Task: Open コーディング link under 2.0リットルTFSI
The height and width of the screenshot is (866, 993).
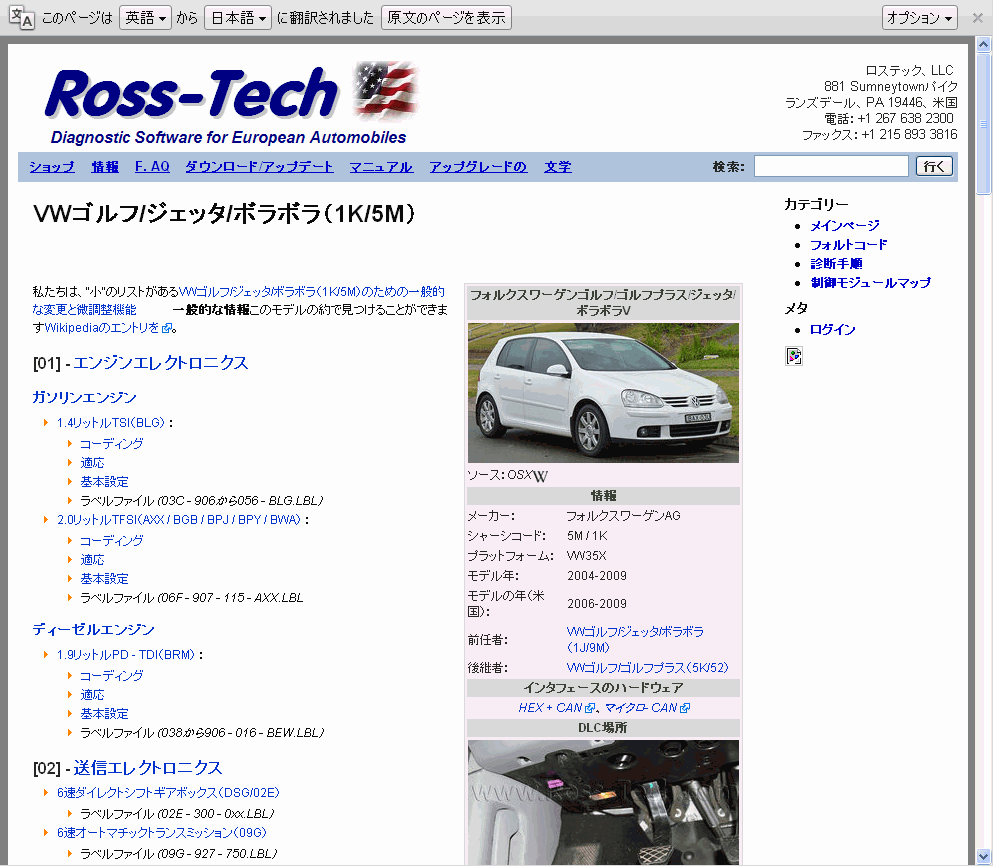Action: pyautogui.click(x=111, y=540)
